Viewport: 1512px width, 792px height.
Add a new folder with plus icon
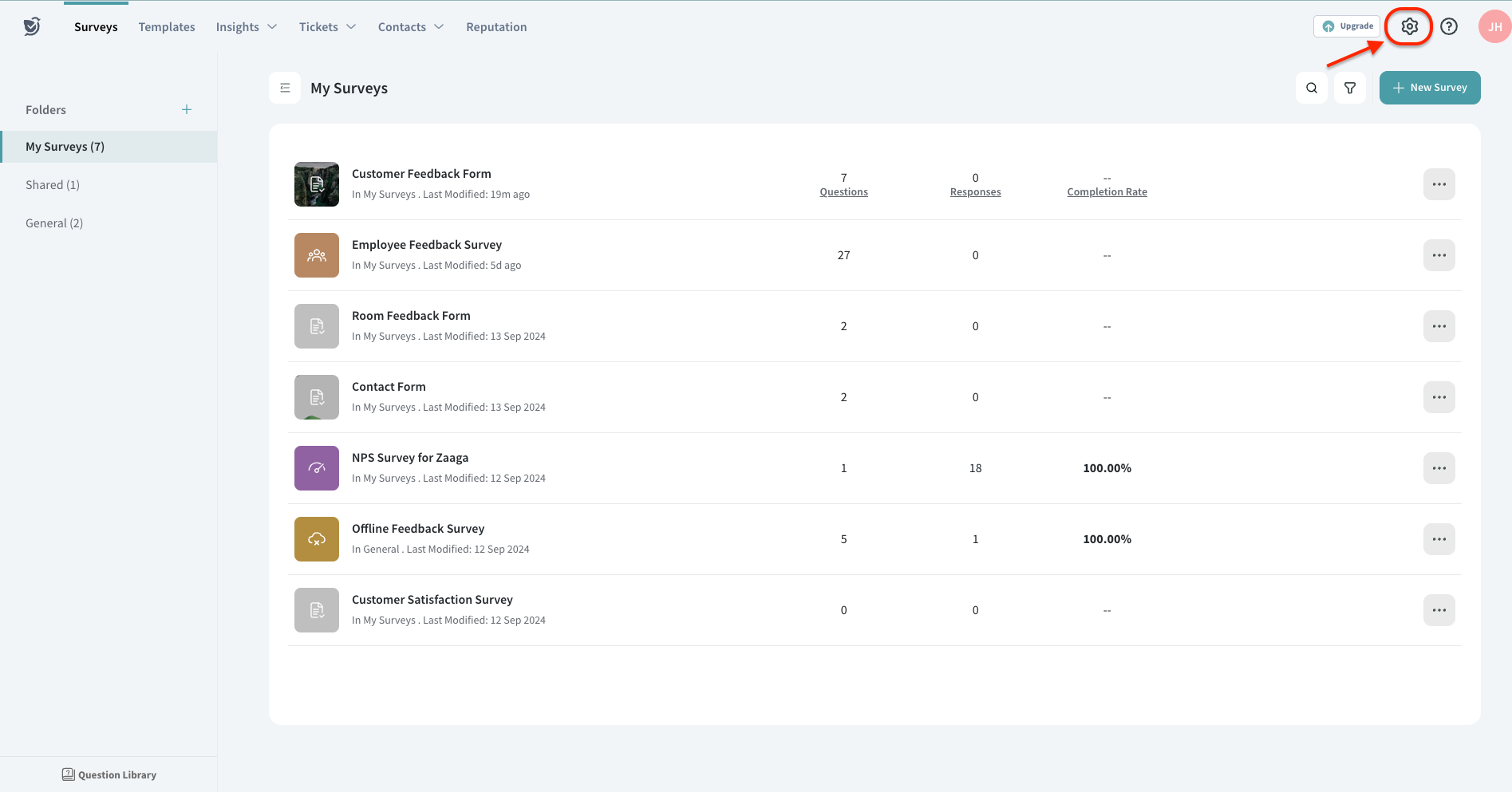pos(187,109)
